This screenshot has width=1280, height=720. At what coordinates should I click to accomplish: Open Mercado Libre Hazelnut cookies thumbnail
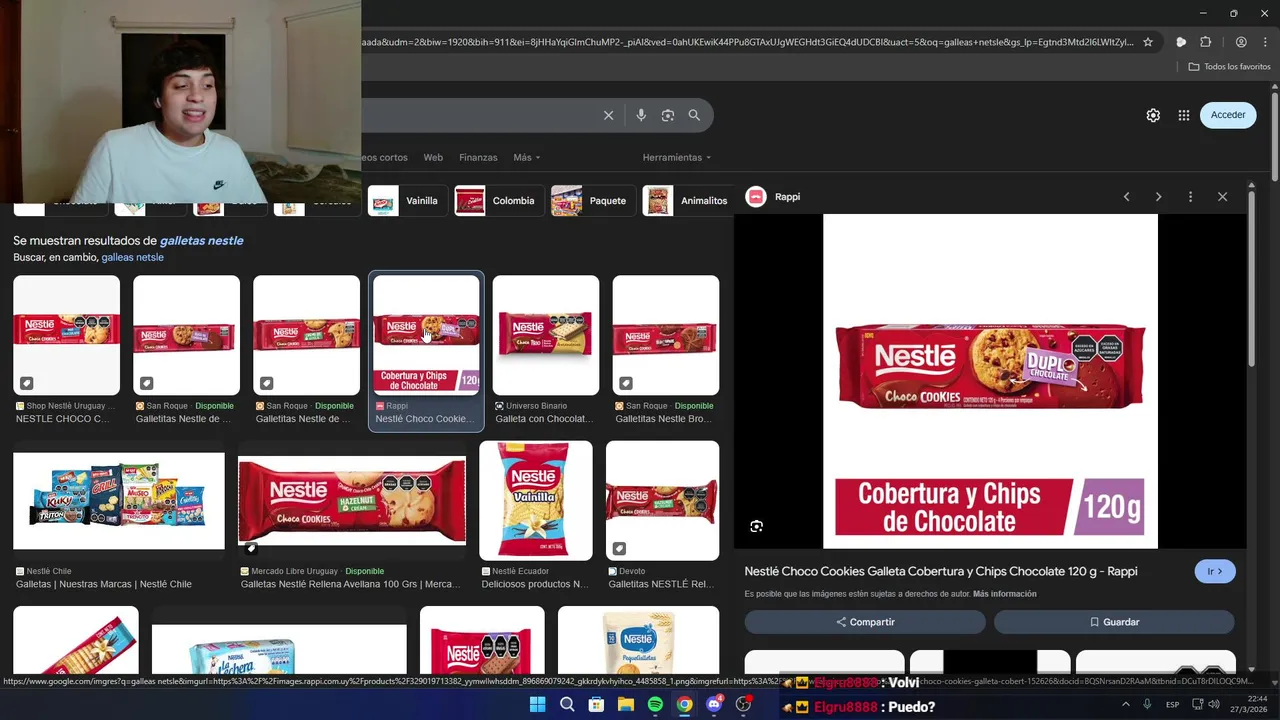coord(352,500)
